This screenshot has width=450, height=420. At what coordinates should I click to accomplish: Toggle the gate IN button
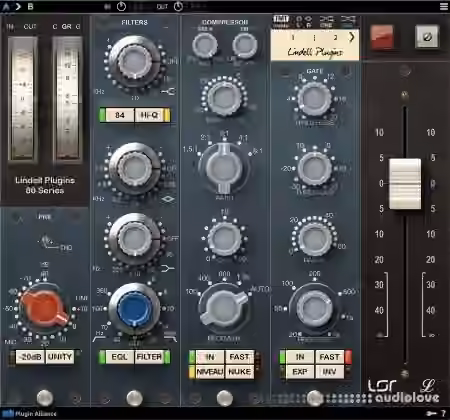click(300, 357)
